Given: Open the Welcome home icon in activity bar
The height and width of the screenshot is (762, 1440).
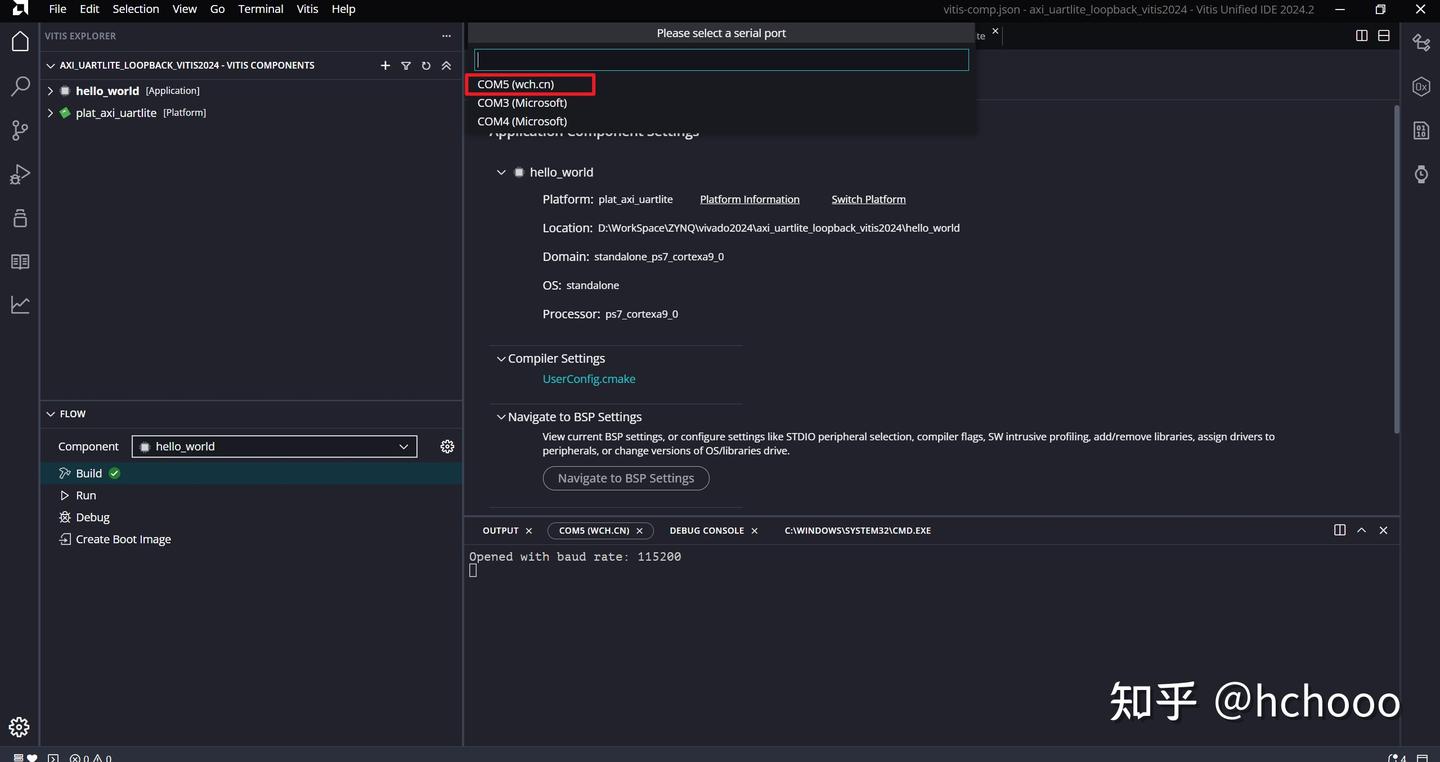Looking at the screenshot, I should tap(20, 42).
